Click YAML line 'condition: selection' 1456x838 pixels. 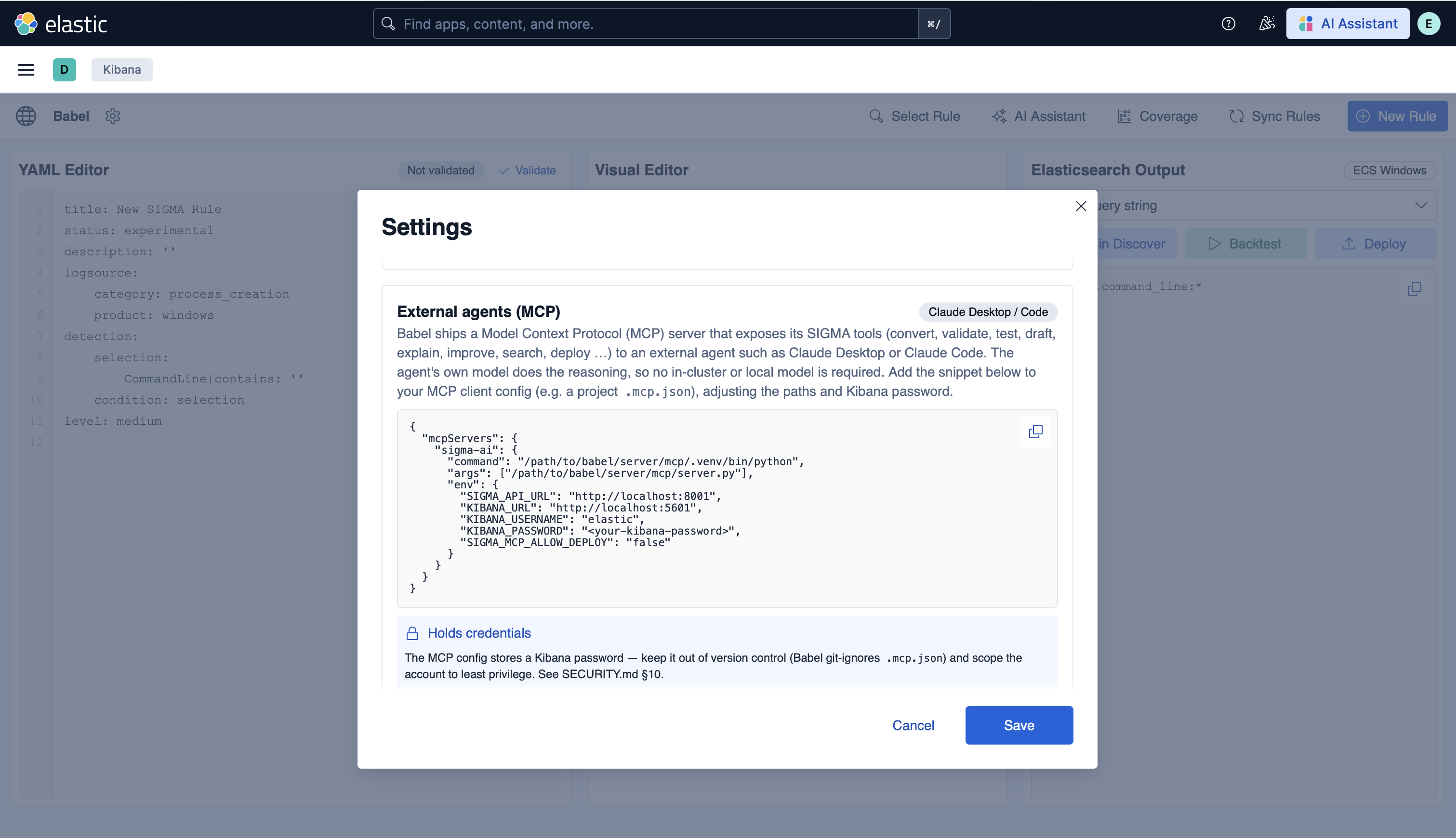click(169, 400)
